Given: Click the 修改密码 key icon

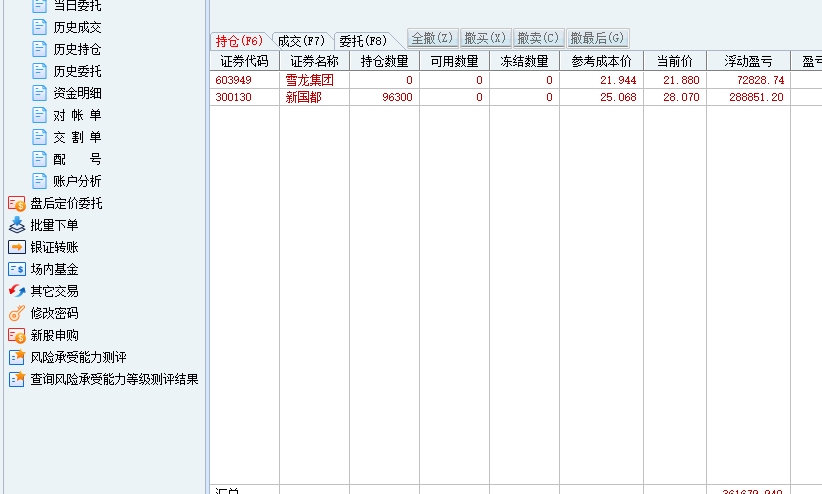Looking at the screenshot, I should [17, 313].
